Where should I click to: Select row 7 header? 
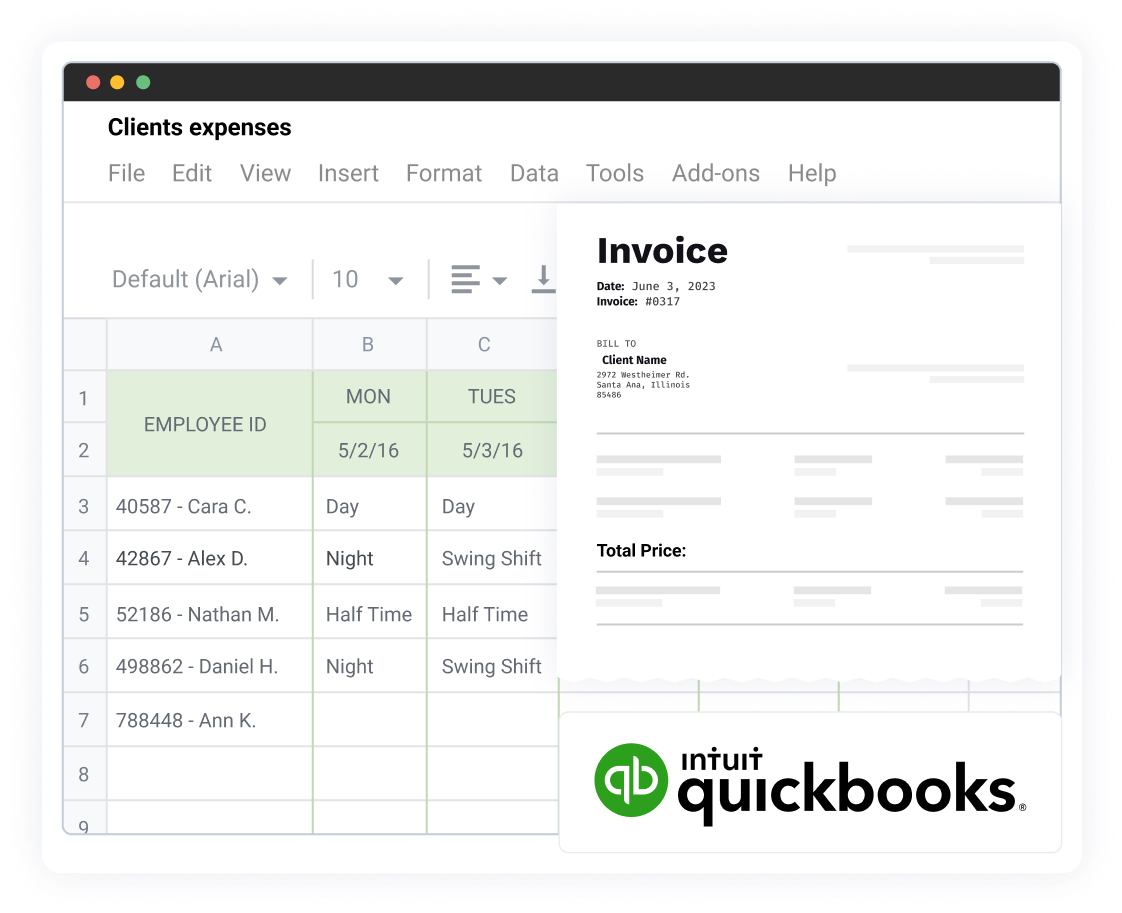84,720
